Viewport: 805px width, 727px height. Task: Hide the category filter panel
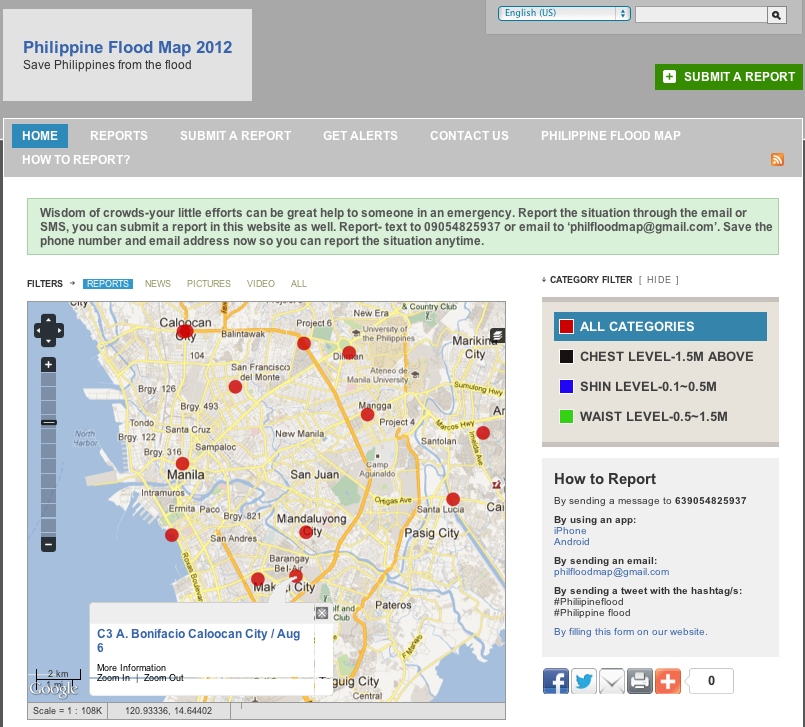pyautogui.click(x=659, y=280)
